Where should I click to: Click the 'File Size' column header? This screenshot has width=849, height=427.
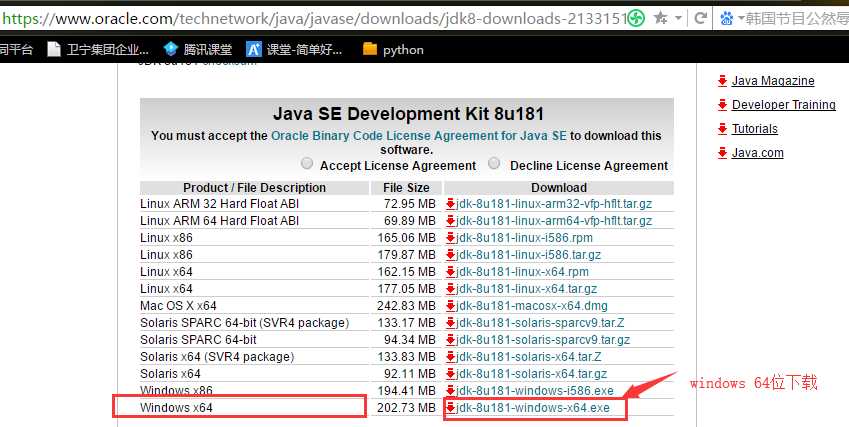(406, 188)
